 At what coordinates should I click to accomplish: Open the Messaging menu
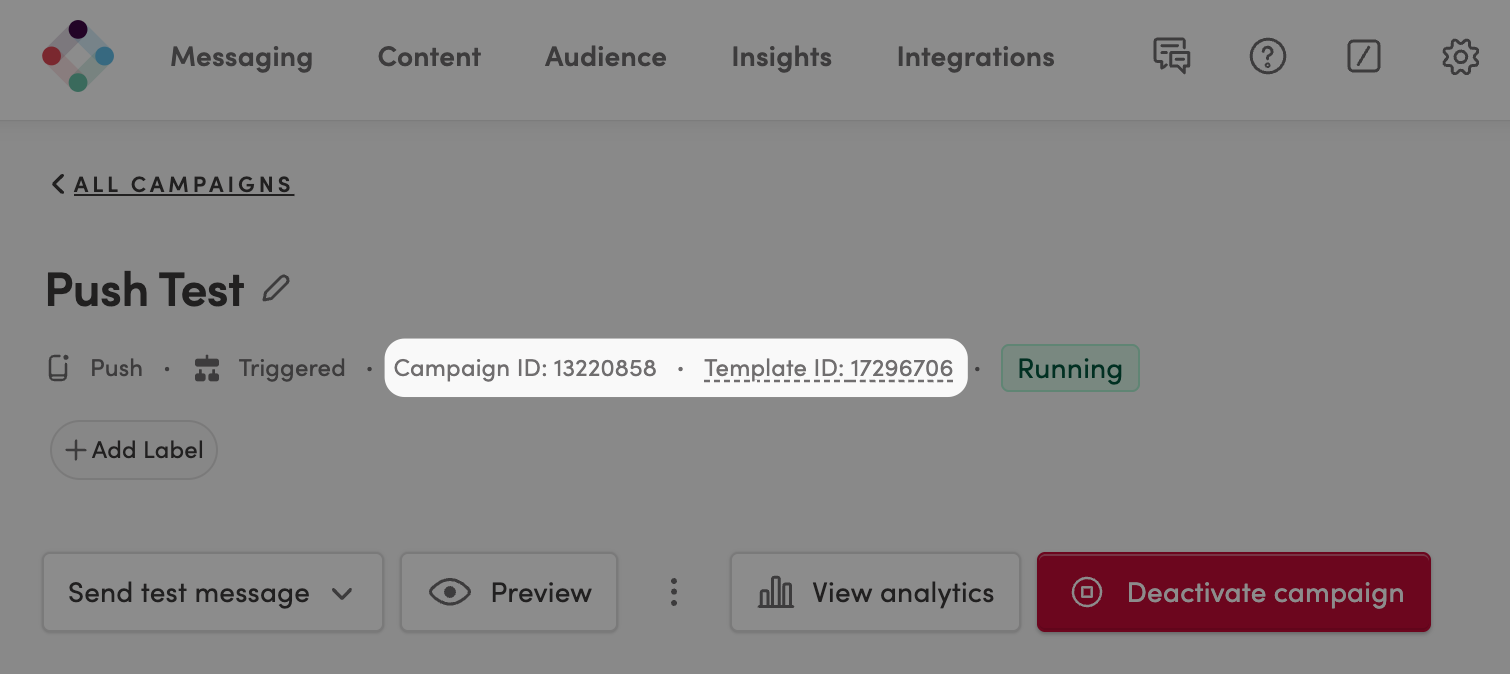[241, 57]
